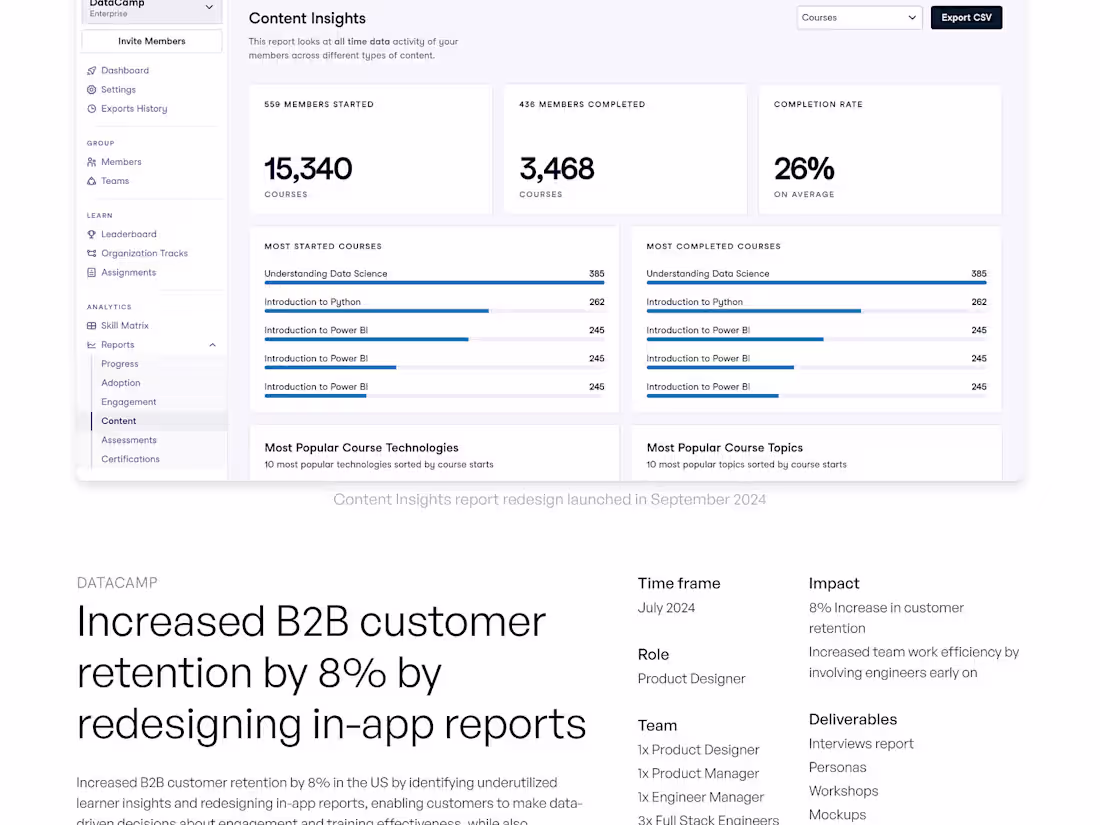The image size is (1100, 825).
Task: Switch to the Engagement report
Action: 128,401
